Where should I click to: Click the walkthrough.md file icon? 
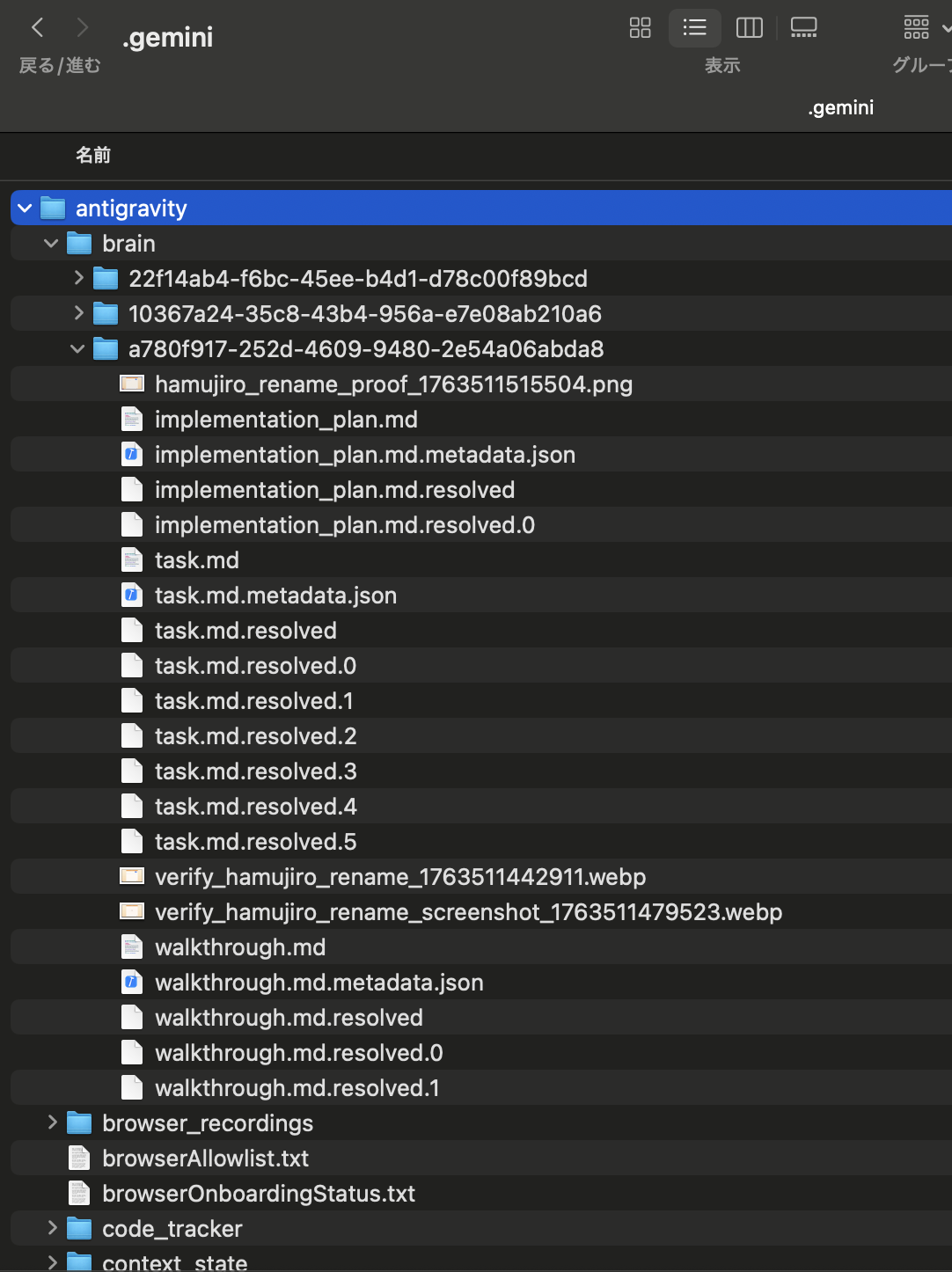pos(132,947)
